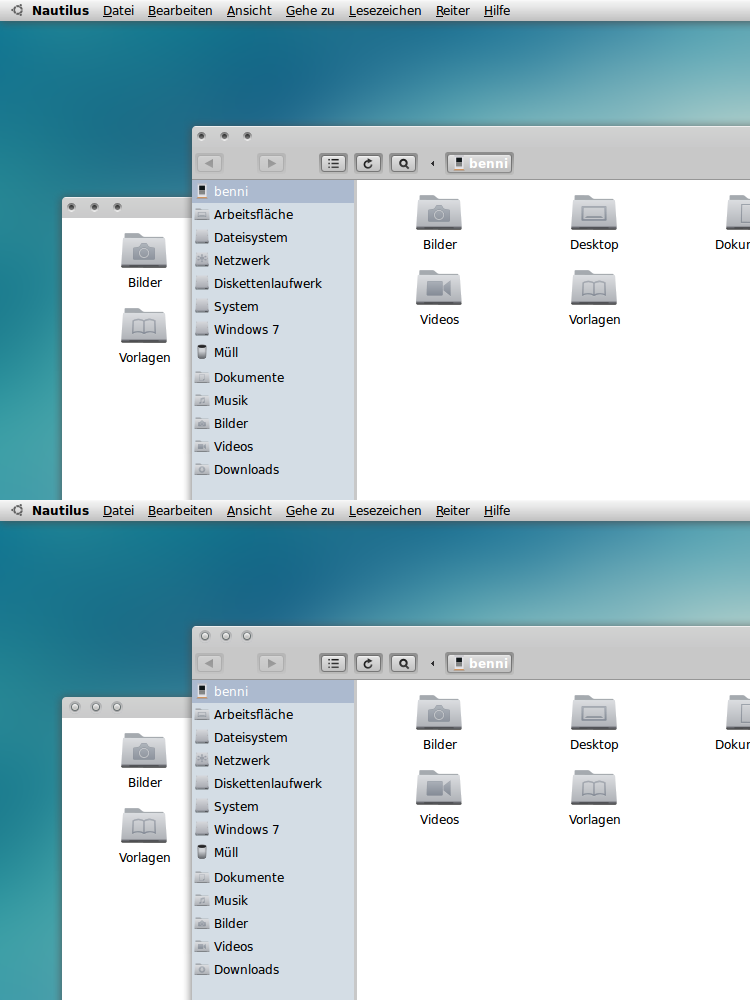Open Ansicht menu in upper menu bar
750x1000 pixels.
(x=249, y=10)
